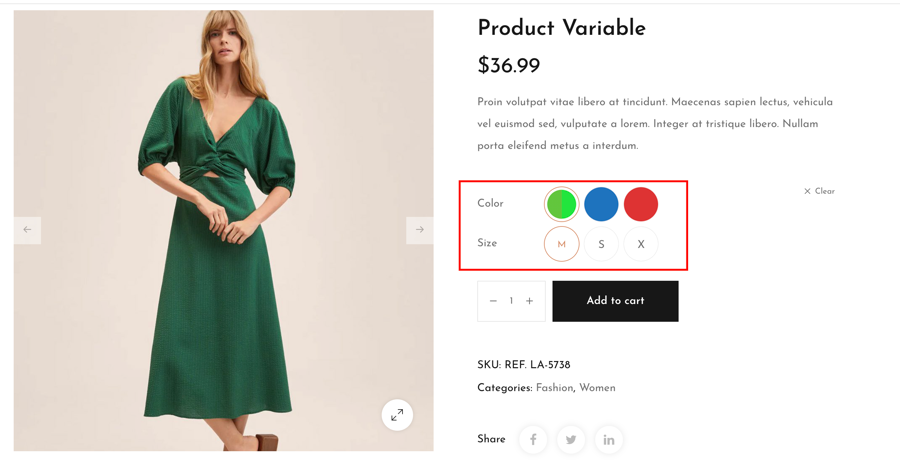Share product on Facebook
Viewport: 900px width, 470px height.
coord(533,439)
